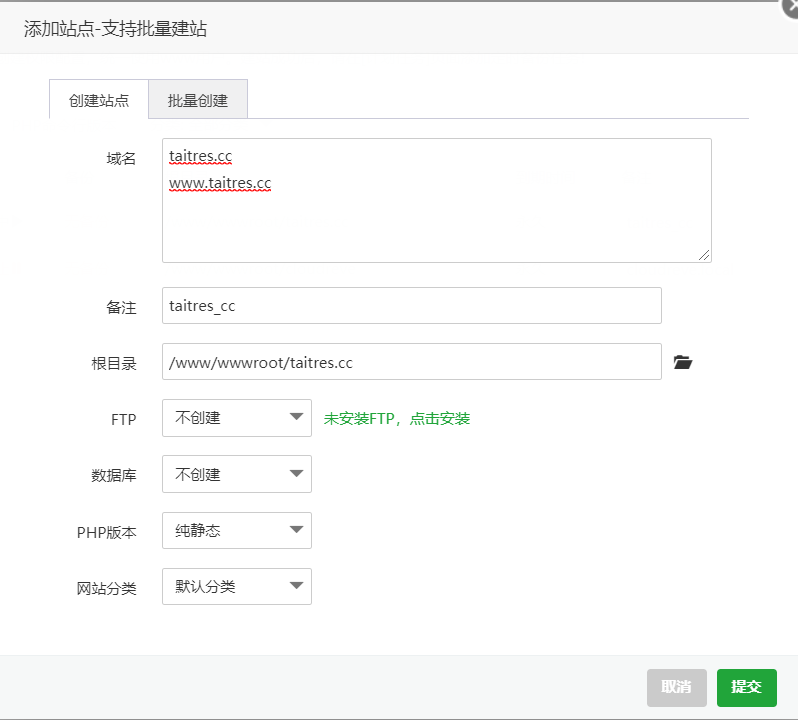Image resolution: width=798 pixels, height=720 pixels.
Task: Switch to the 批量创建 tab
Action: pos(198,99)
